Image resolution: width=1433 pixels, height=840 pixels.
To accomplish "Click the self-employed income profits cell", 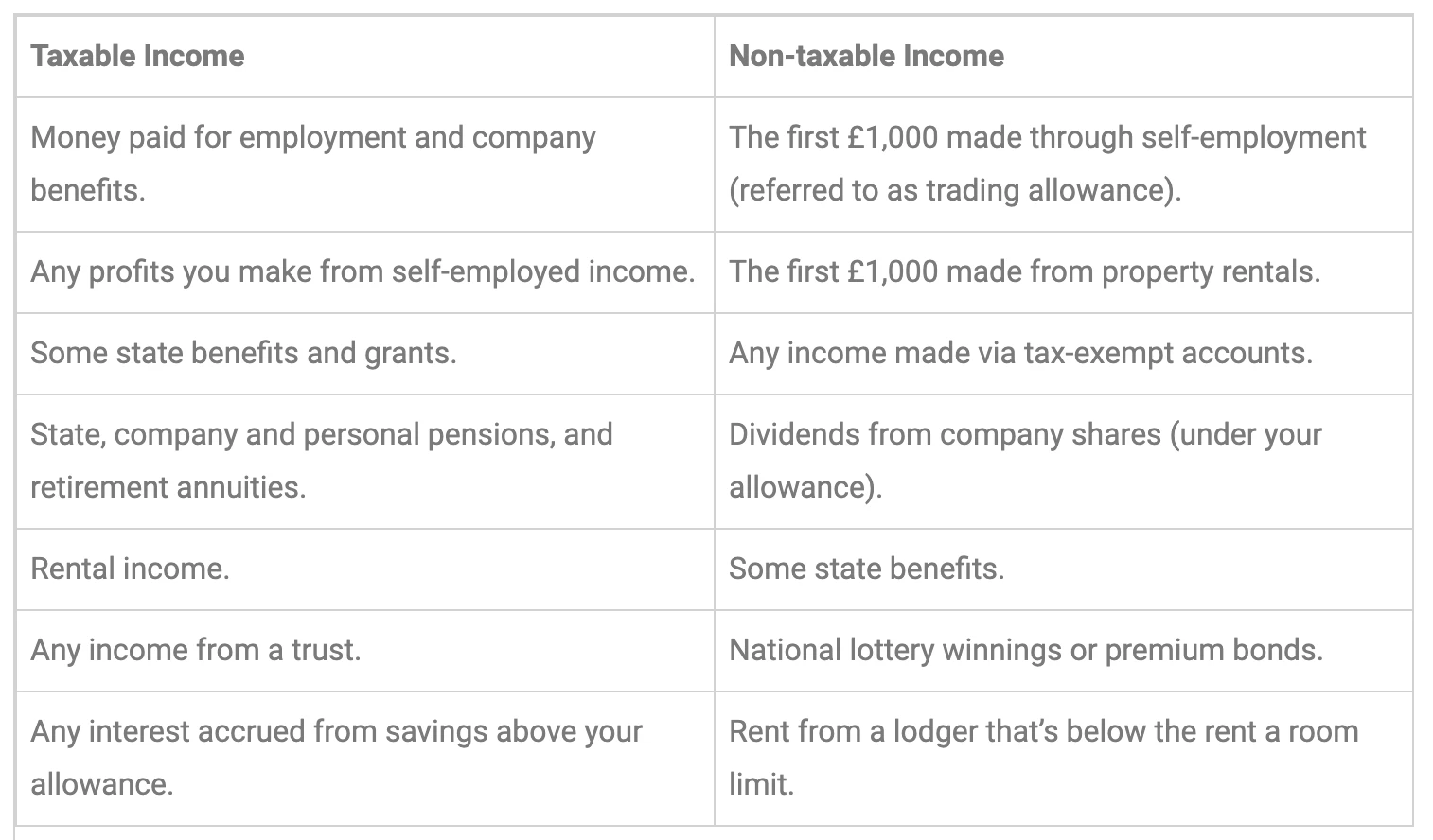I will [364, 272].
